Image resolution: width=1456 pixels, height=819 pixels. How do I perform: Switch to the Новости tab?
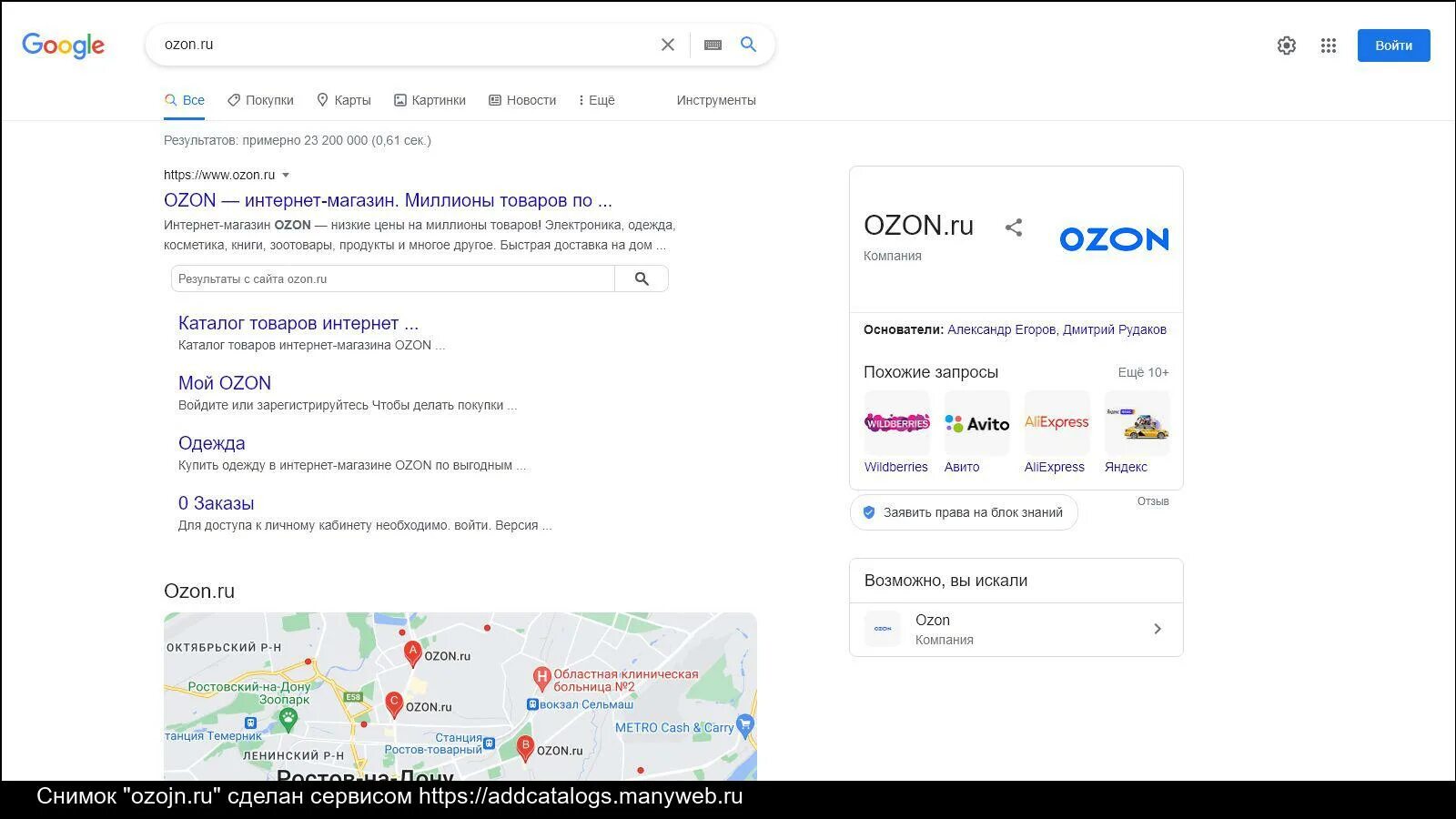pos(522,100)
